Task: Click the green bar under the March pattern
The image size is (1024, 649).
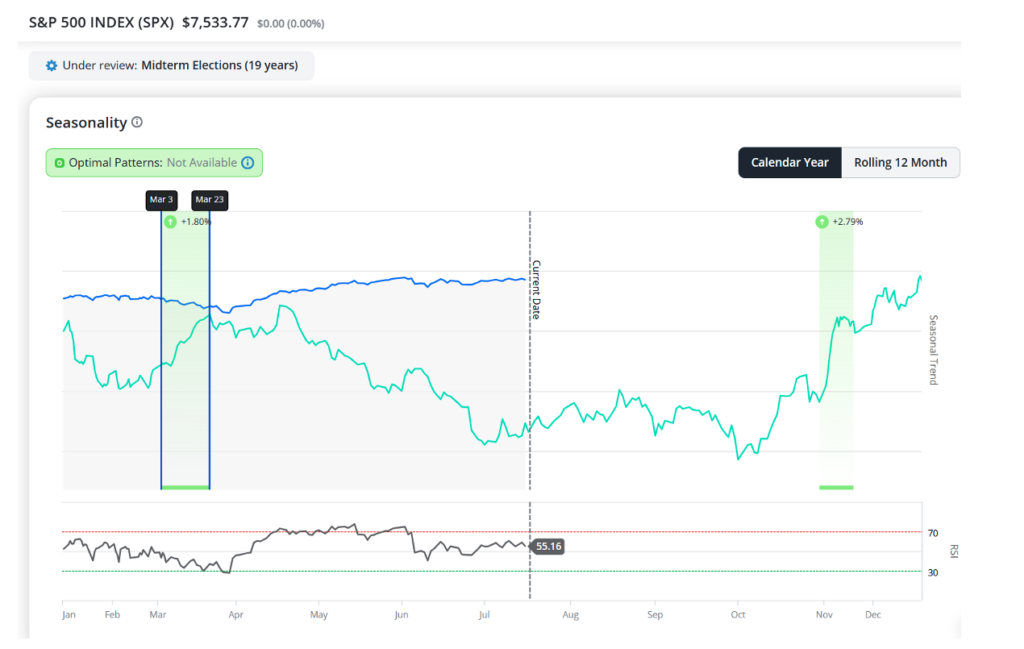Action: 185,487
